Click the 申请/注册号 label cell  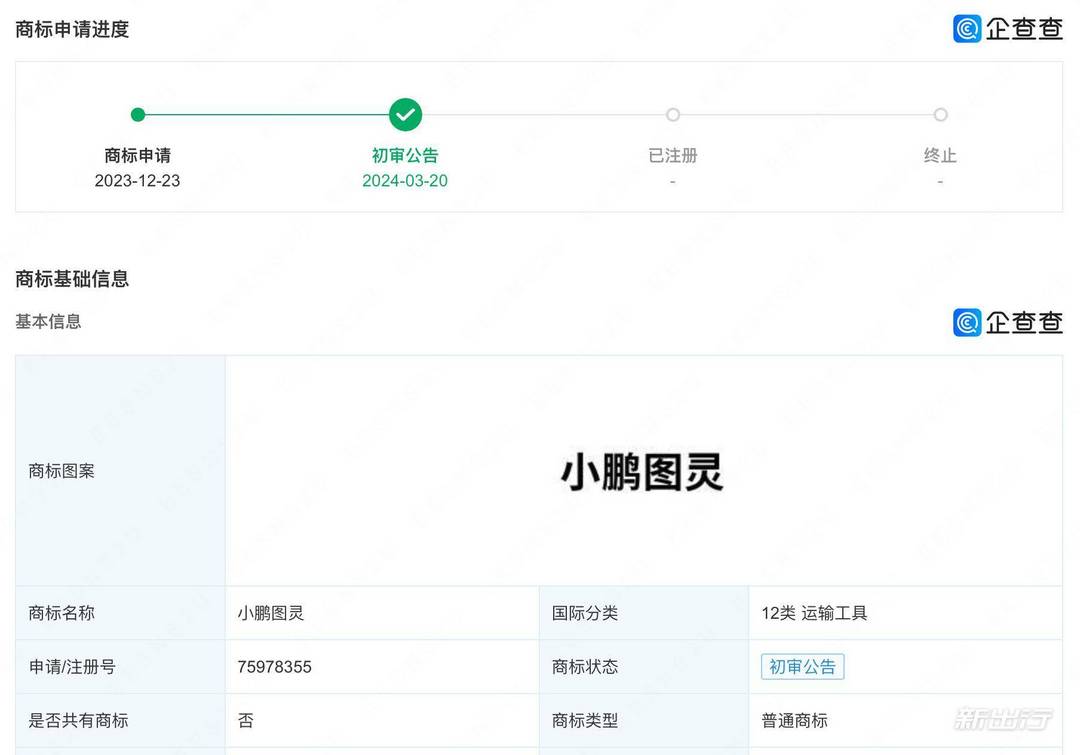coord(120,666)
